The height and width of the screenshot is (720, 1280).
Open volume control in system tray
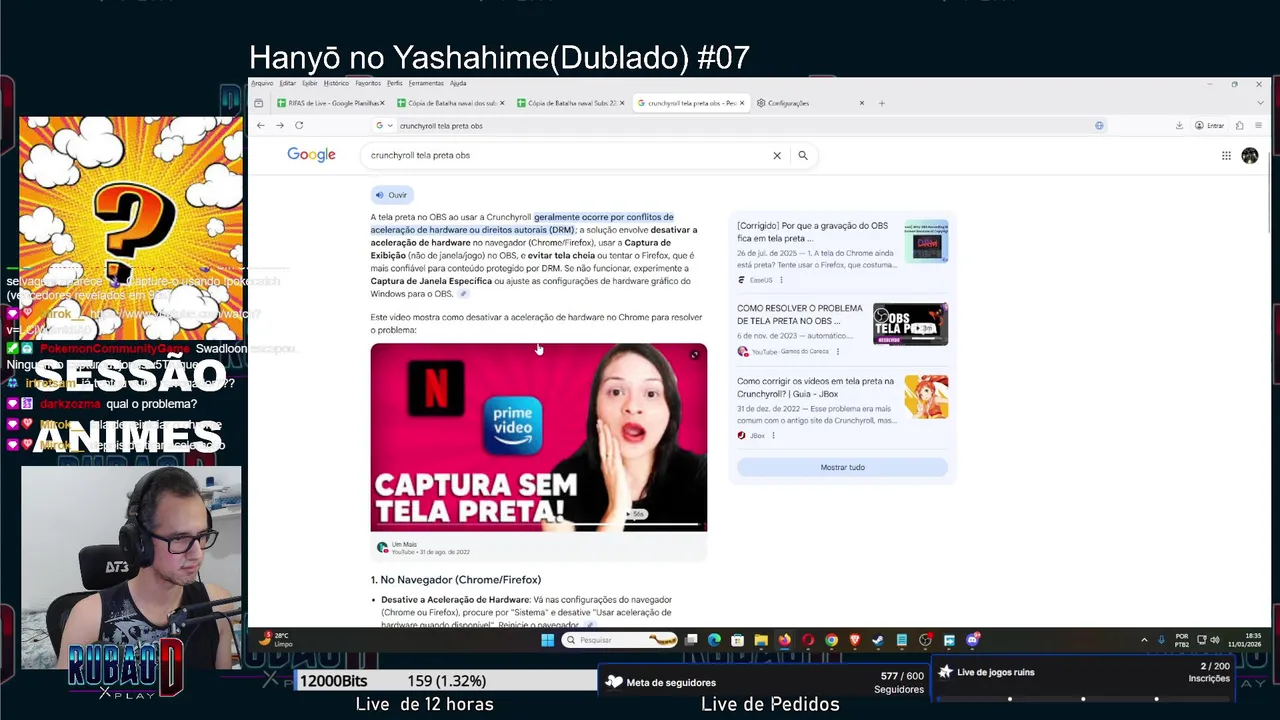pyautogui.click(x=1215, y=640)
